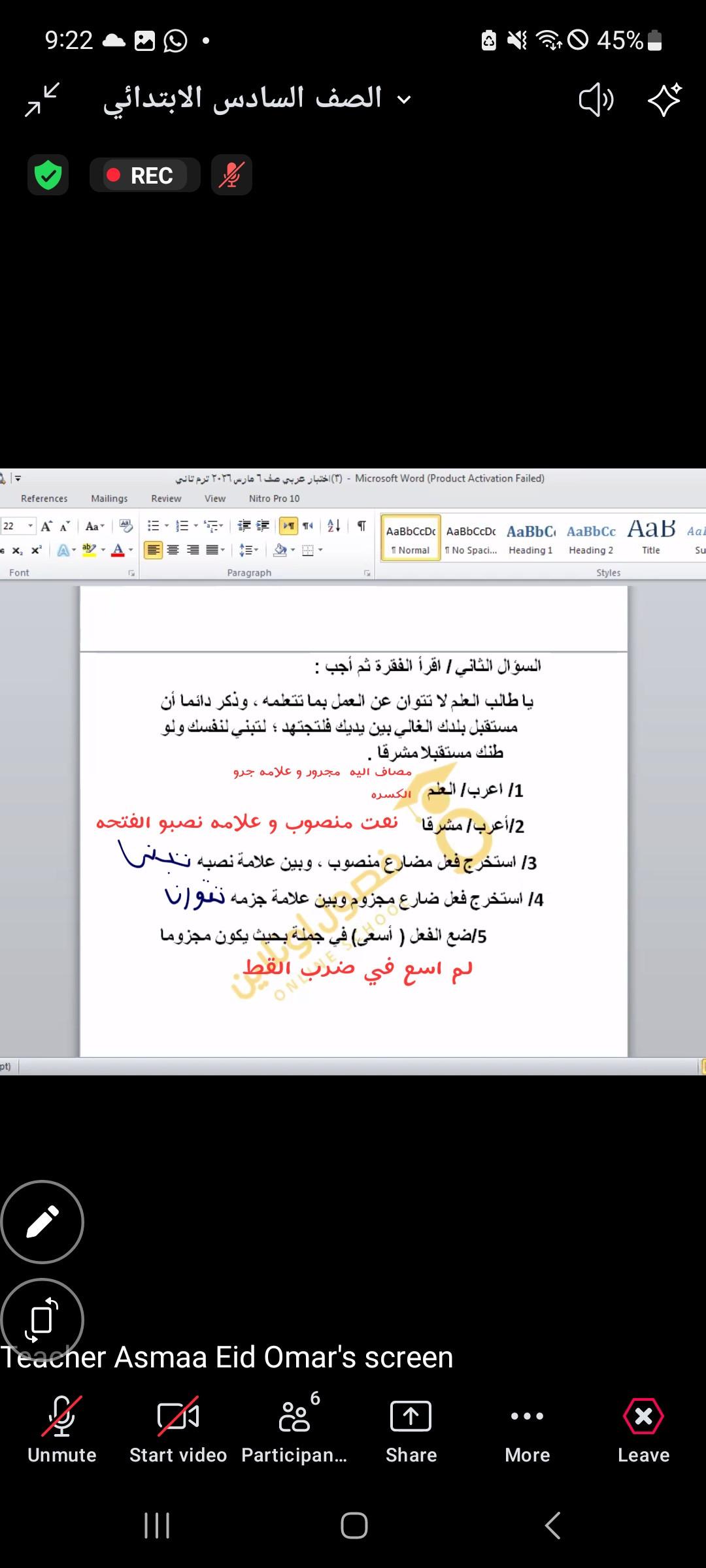Tap the Android home button
The image size is (706, 1568).
[354, 1526]
